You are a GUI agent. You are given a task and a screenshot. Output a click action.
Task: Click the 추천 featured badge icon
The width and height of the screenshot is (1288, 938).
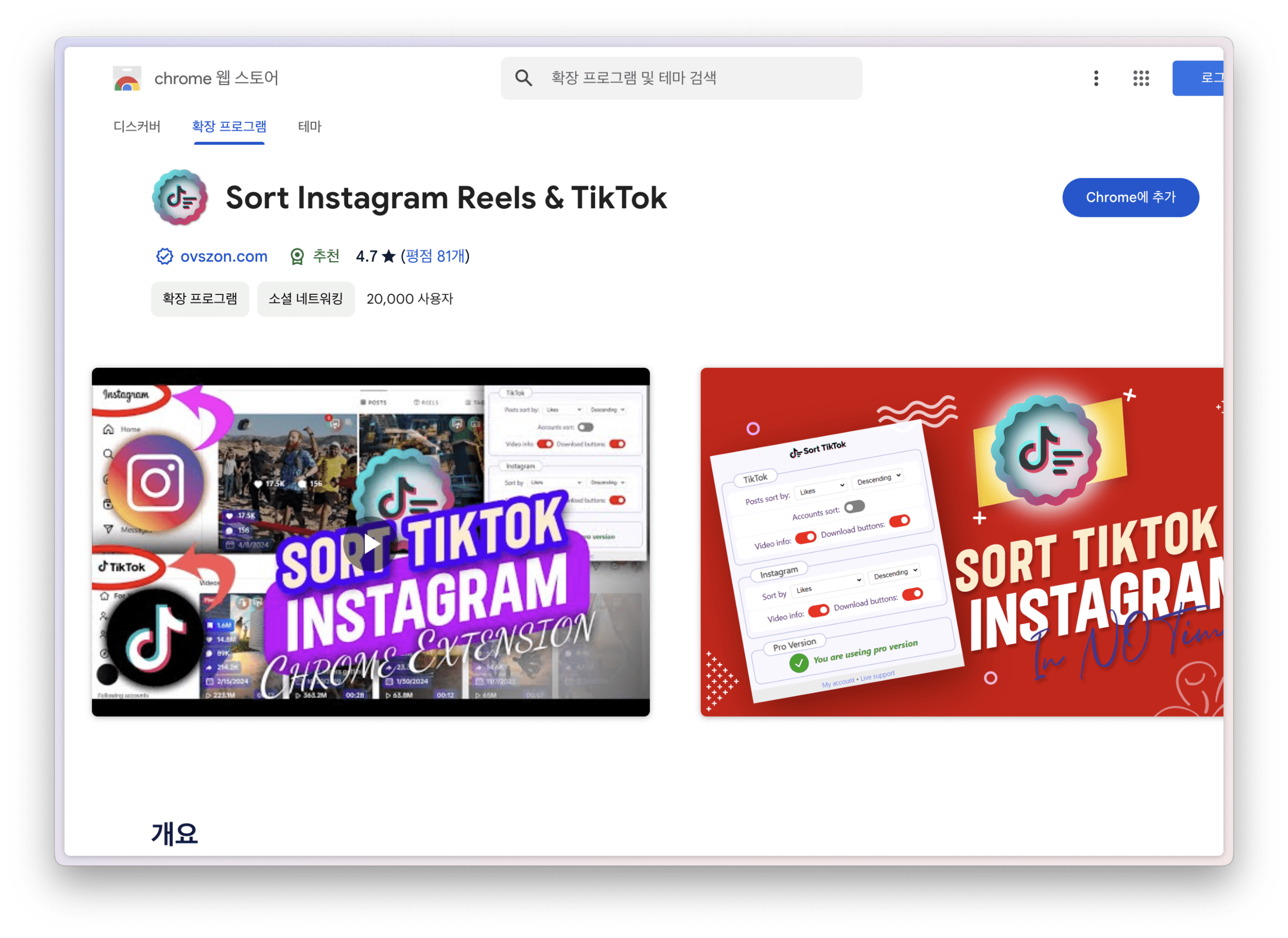297,256
